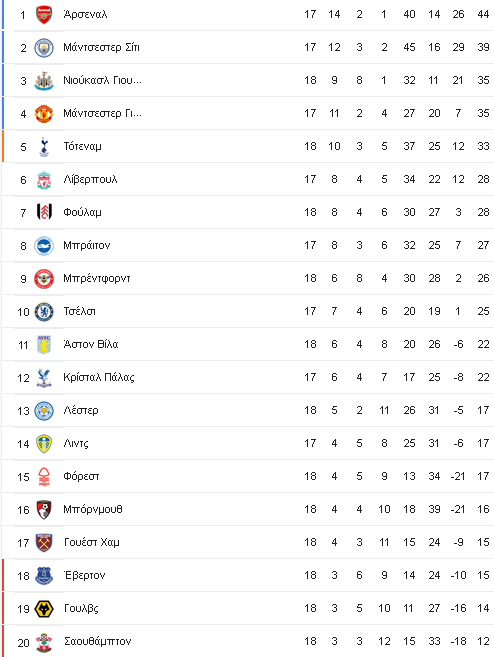
Task: Click the Newcastle United crest icon
Action: coord(44,81)
